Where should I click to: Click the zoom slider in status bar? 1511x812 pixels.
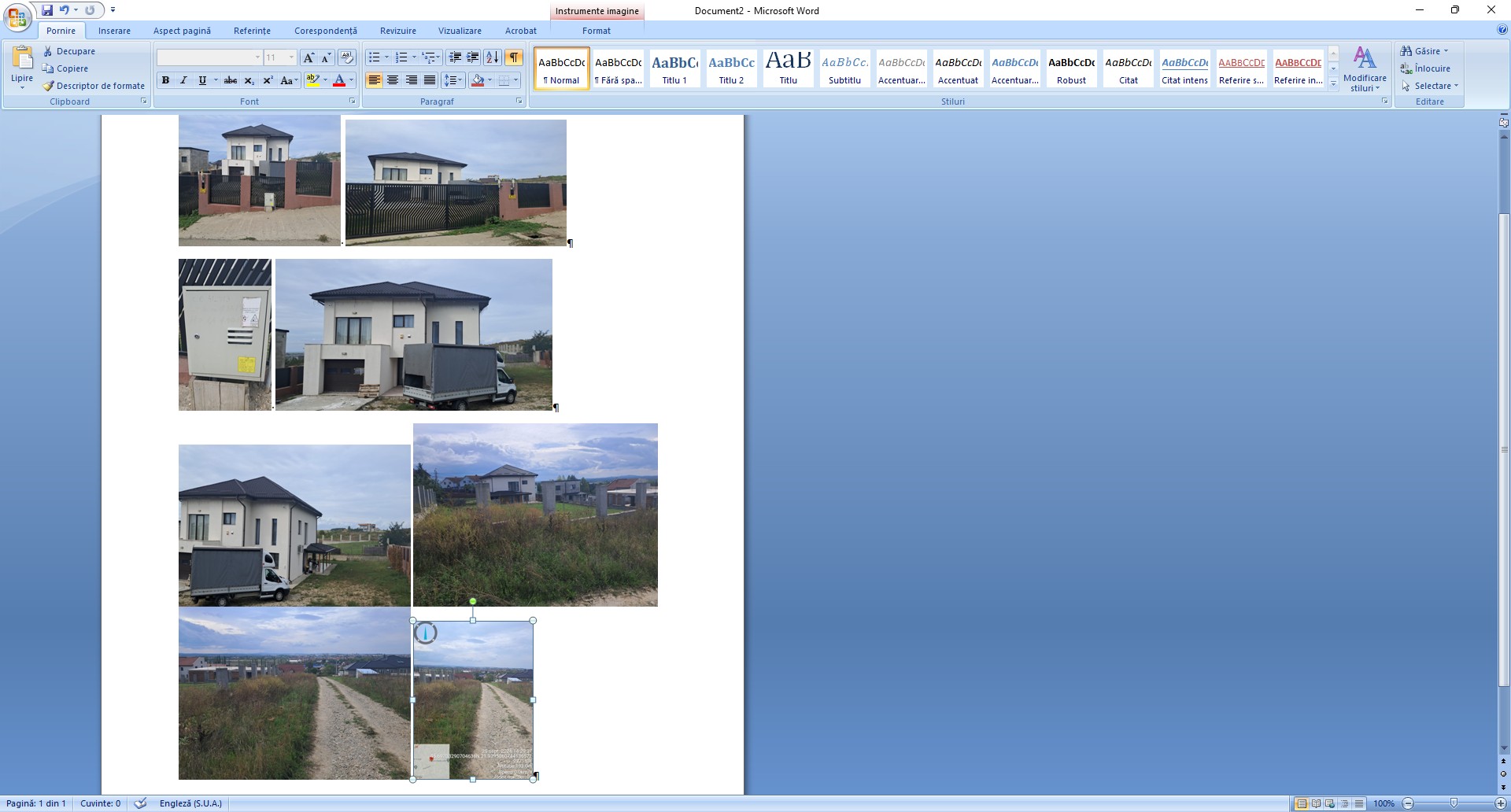[x=1454, y=803]
